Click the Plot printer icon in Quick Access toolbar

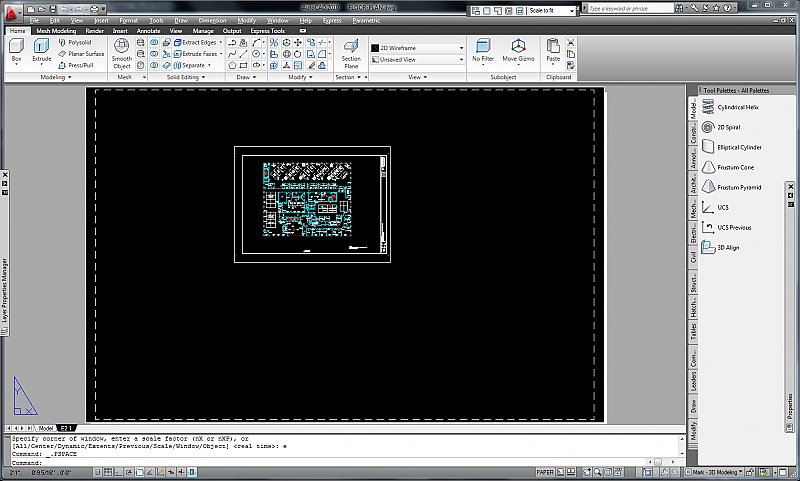(x=94, y=9)
